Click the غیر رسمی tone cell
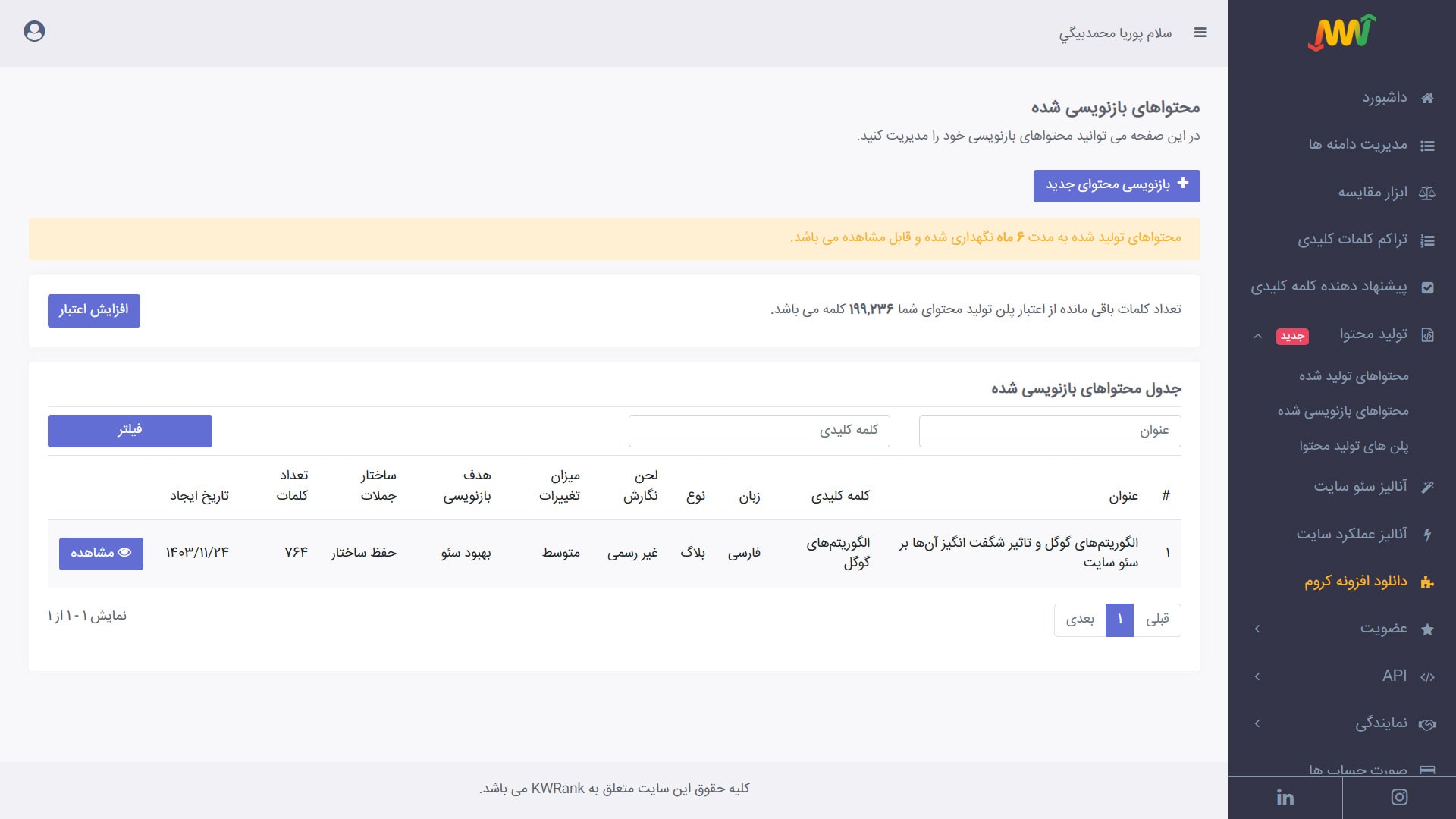The image size is (1456, 819). click(632, 553)
